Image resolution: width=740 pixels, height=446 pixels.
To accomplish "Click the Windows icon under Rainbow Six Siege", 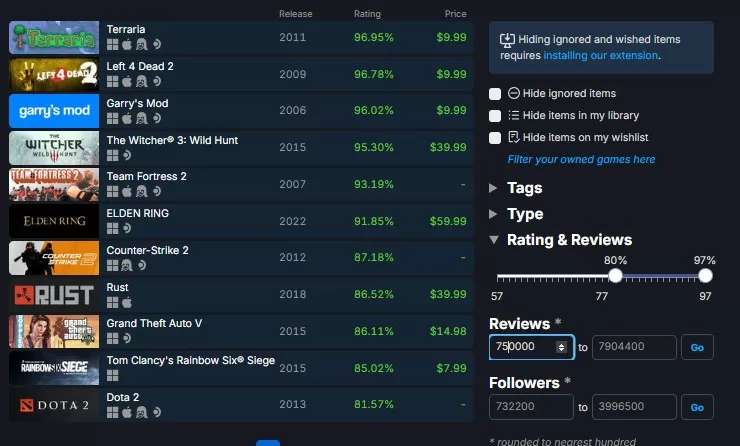I will click(x=112, y=374).
